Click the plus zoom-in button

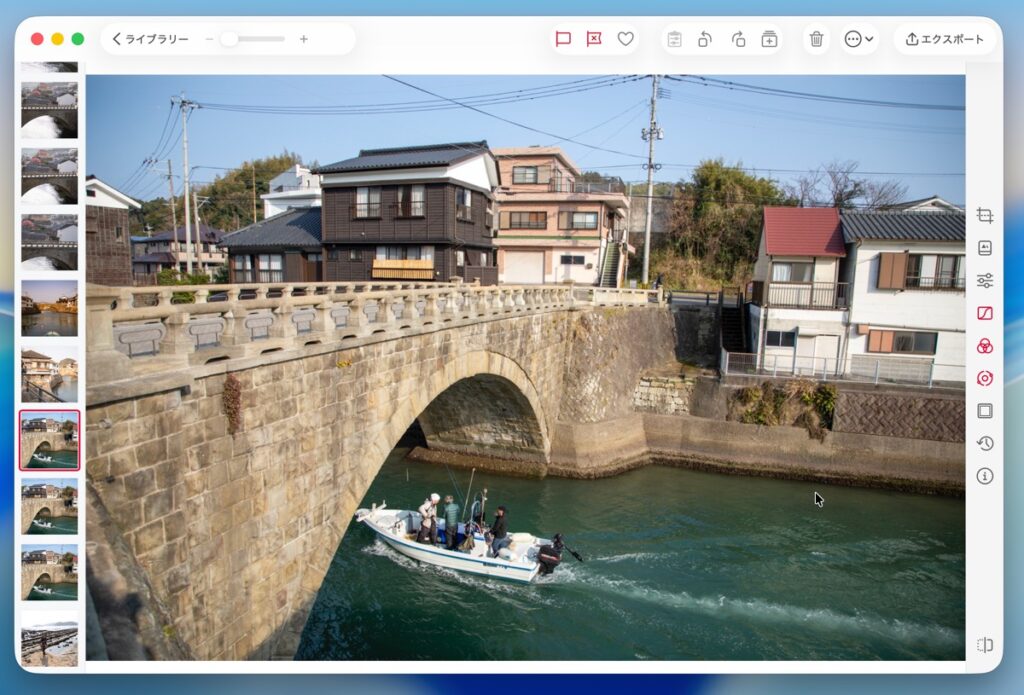(304, 39)
